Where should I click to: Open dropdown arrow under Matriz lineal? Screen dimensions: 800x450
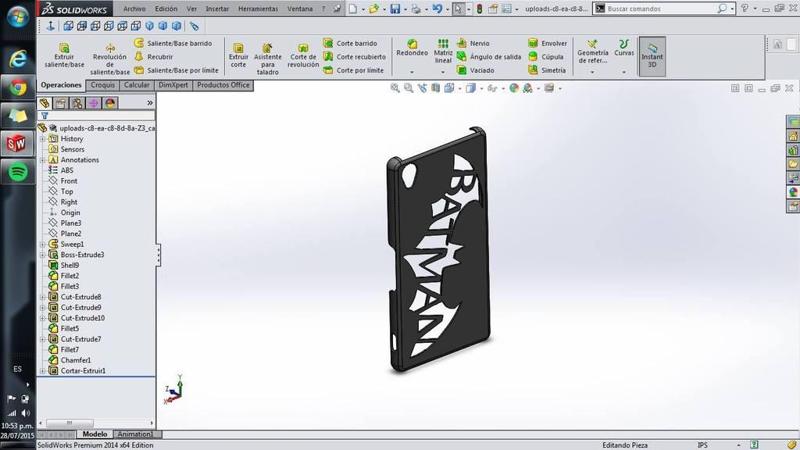pos(443,72)
